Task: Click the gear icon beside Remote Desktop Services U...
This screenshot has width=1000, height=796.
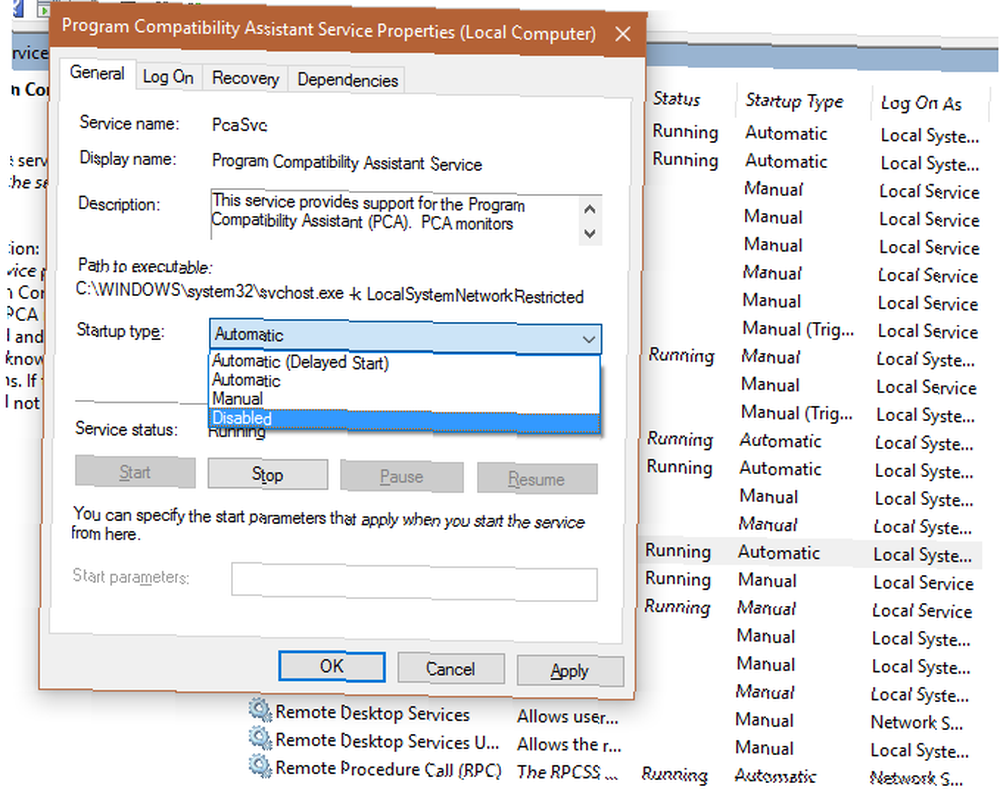Action: click(x=260, y=738)
